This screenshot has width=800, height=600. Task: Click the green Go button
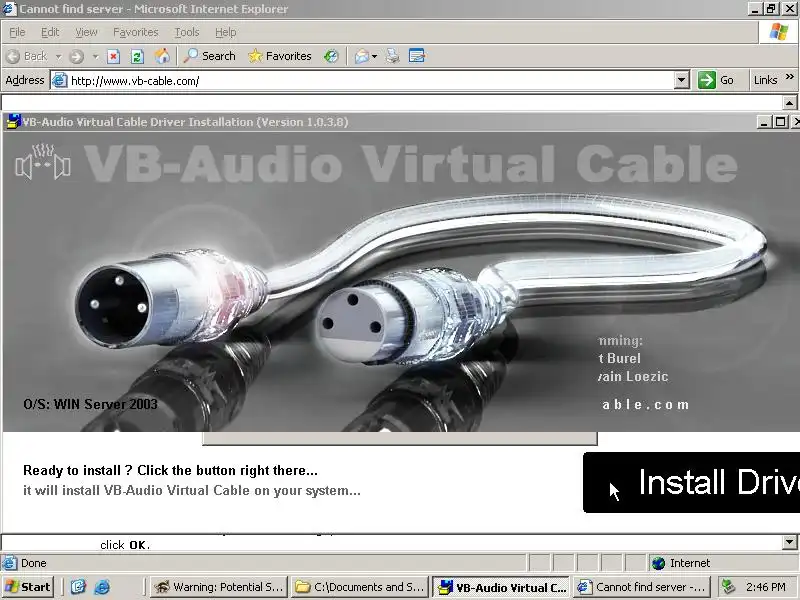tap(716, 80)
